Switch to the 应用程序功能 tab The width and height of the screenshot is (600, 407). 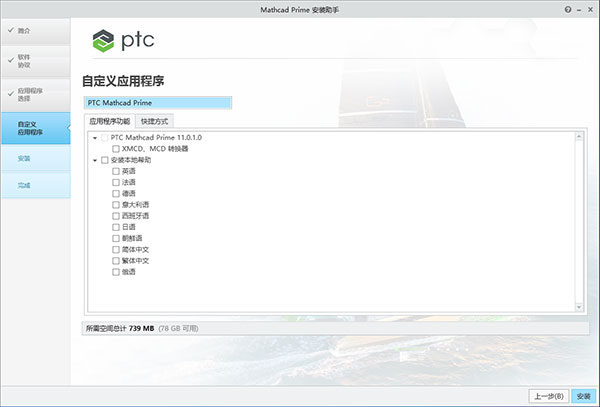click(109, 121)
